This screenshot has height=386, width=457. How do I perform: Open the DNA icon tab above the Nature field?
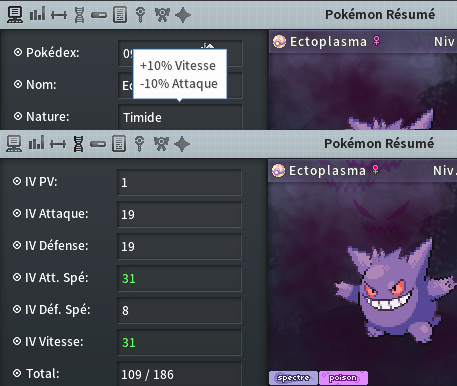79,15
